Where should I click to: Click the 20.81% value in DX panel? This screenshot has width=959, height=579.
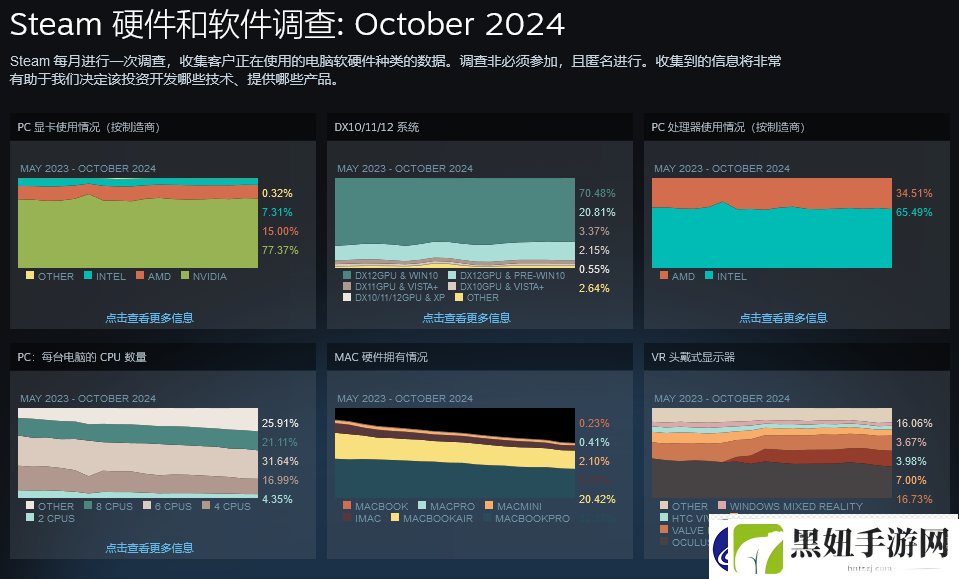click(597, 212)
